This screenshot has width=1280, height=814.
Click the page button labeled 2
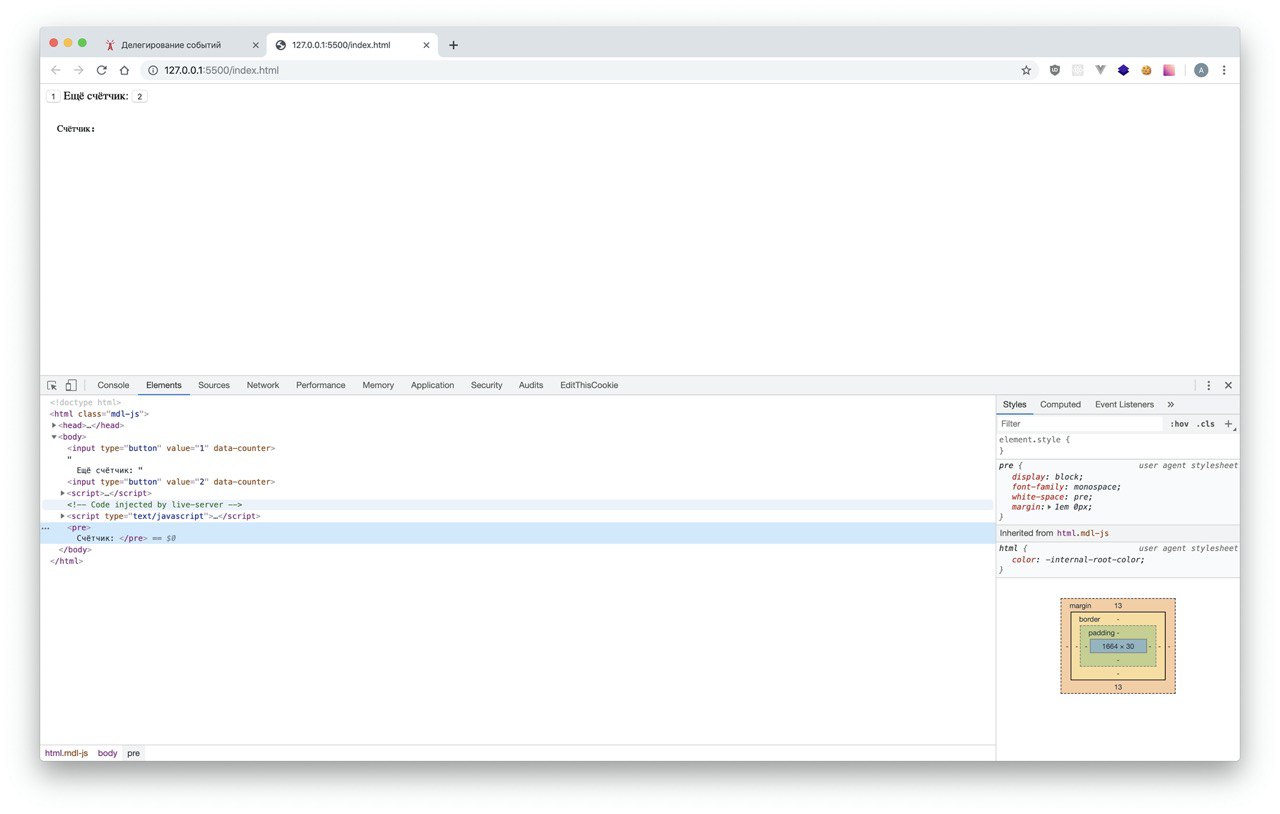pyautogui.click(x=139, y=97)
